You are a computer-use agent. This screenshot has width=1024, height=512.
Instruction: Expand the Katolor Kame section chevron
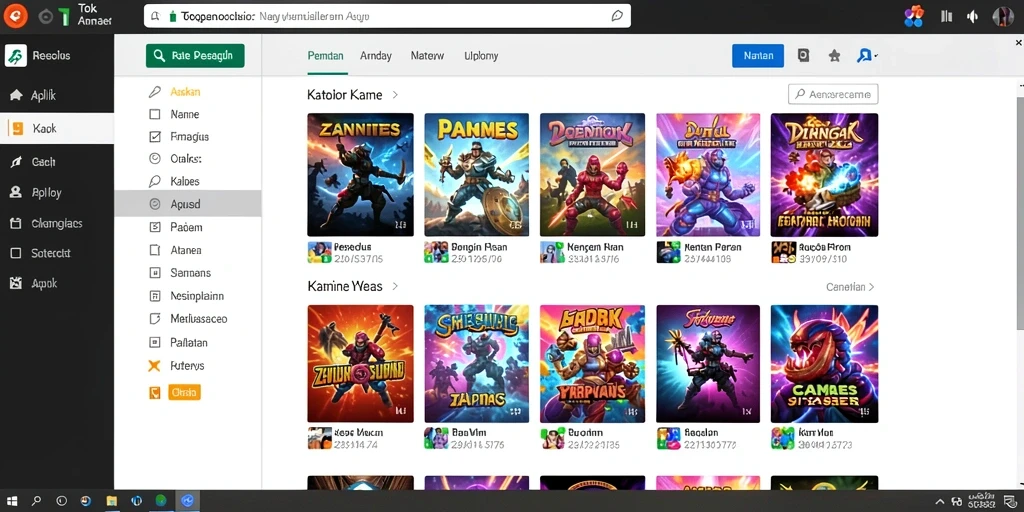[395, 95]
